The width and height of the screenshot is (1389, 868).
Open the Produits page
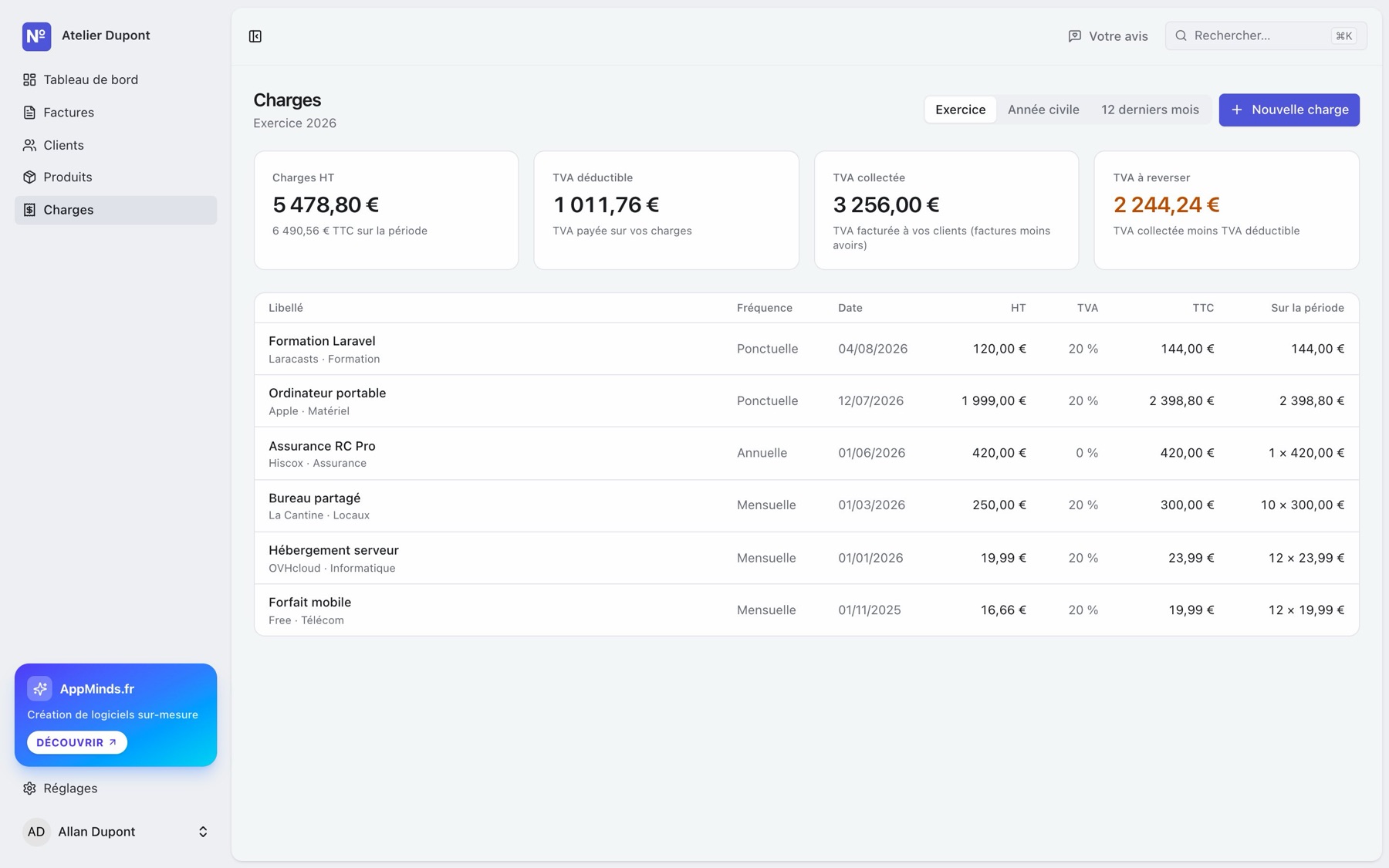click(116, 177)
